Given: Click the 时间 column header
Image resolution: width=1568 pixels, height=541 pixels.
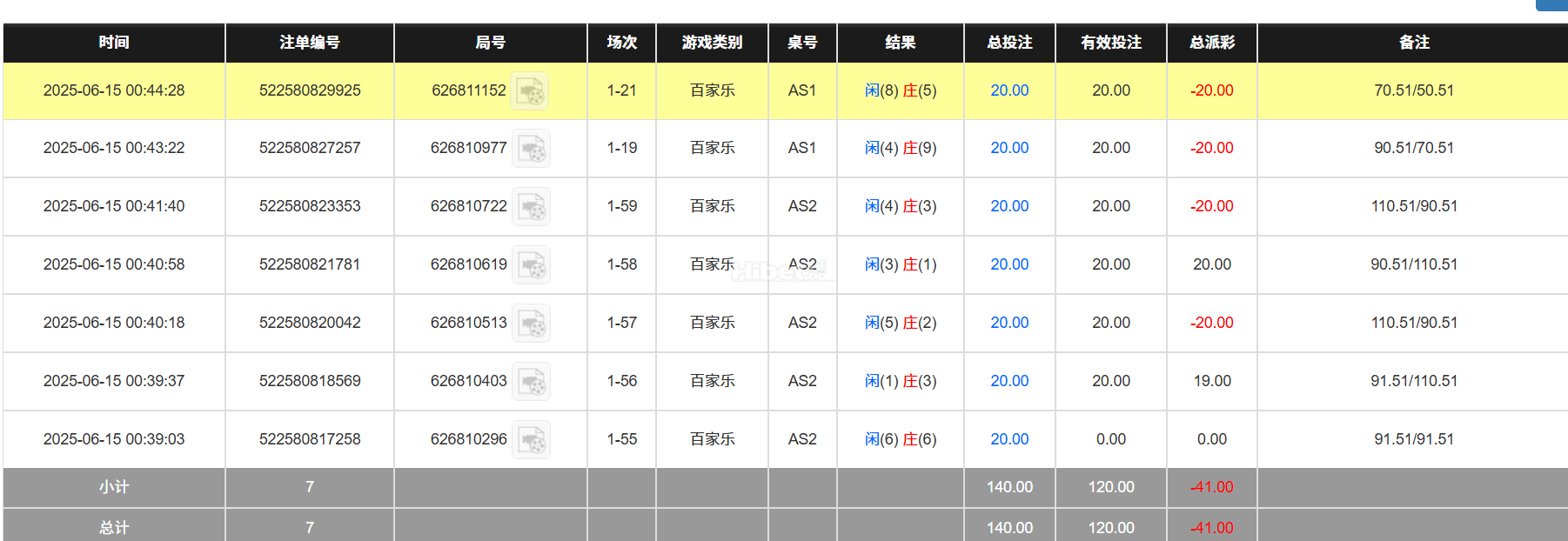Looking at the screenshot, I should pos(114,43).
